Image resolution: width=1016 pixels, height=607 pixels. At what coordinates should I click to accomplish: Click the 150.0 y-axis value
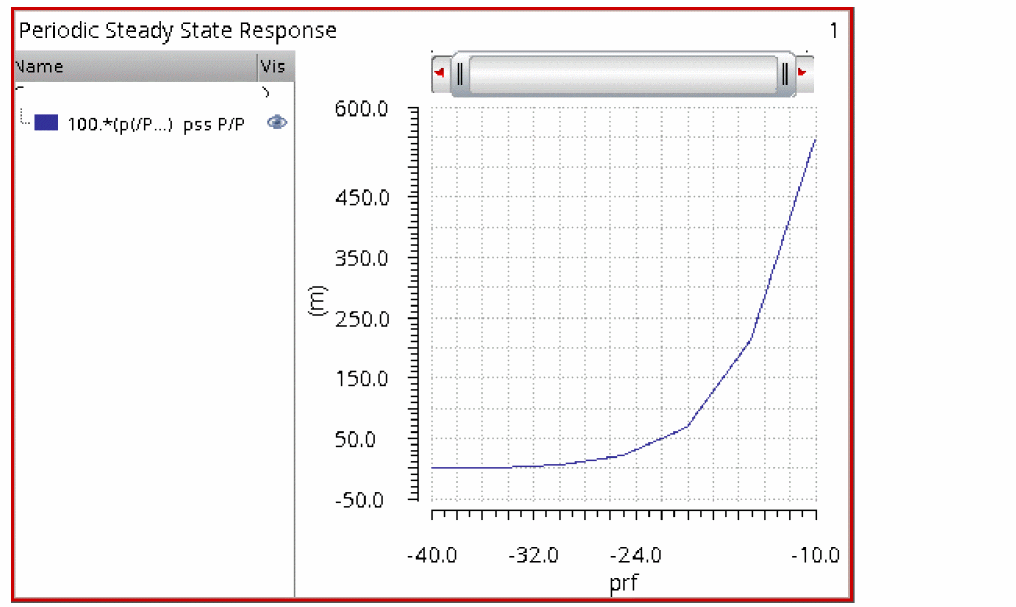(362, 378)
